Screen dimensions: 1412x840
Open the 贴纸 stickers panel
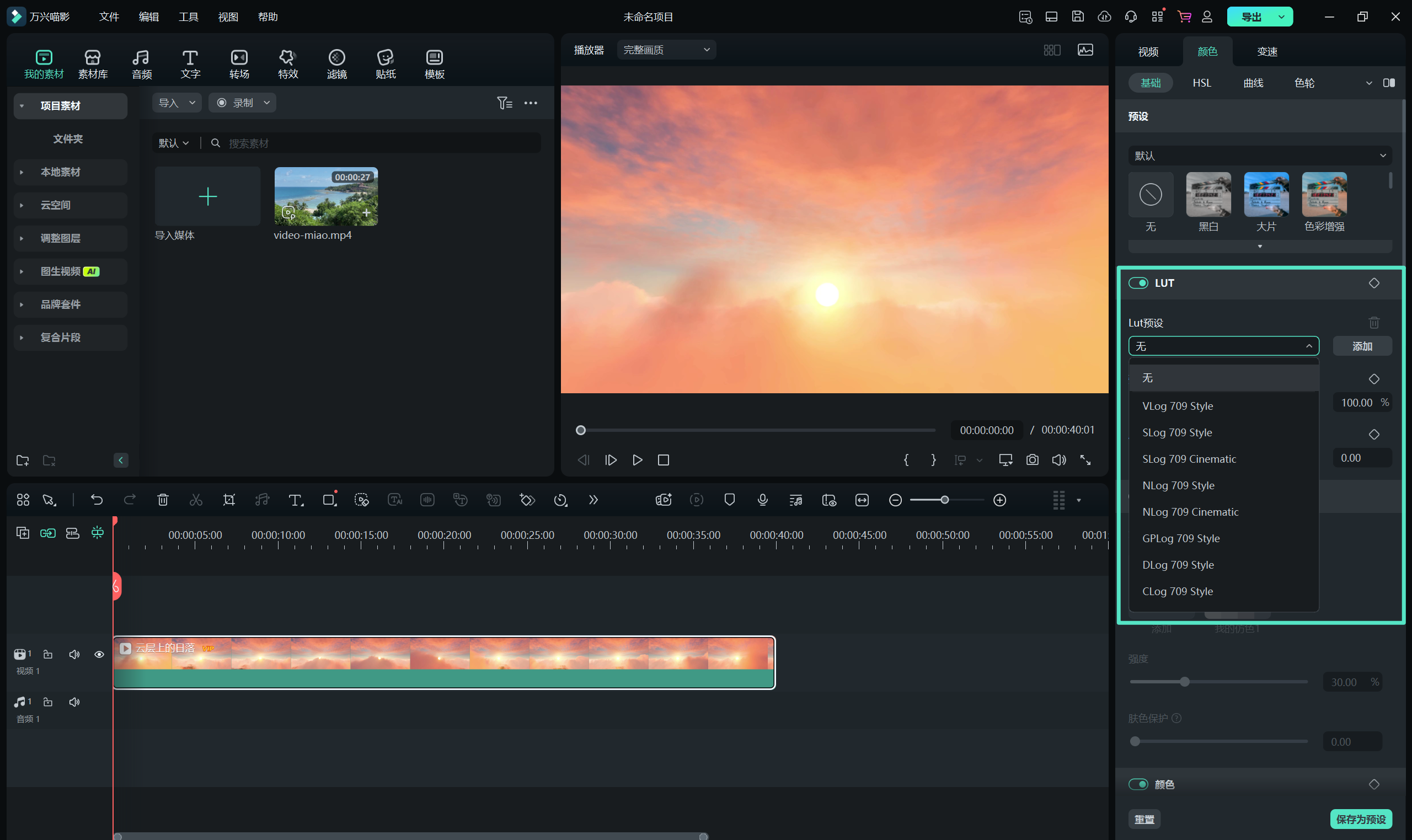(x=386, y=63)
